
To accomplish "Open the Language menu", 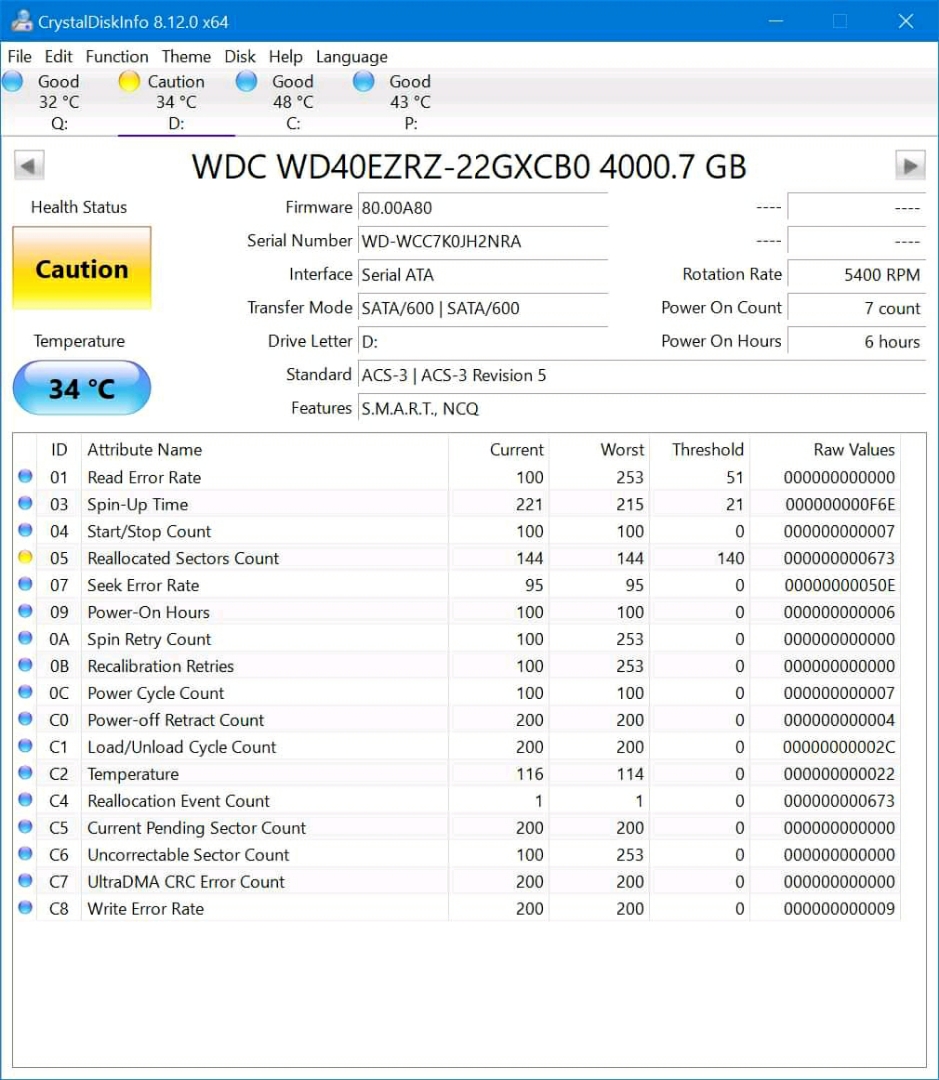I will point(351,56).
